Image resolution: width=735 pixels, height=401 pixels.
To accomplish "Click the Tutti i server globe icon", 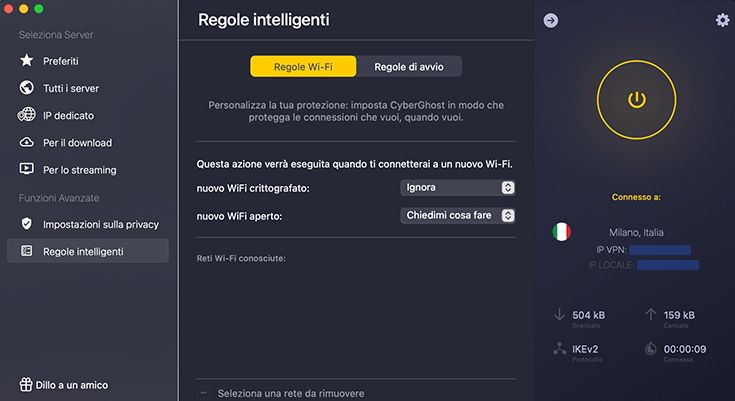I will [x=27, y=87].
